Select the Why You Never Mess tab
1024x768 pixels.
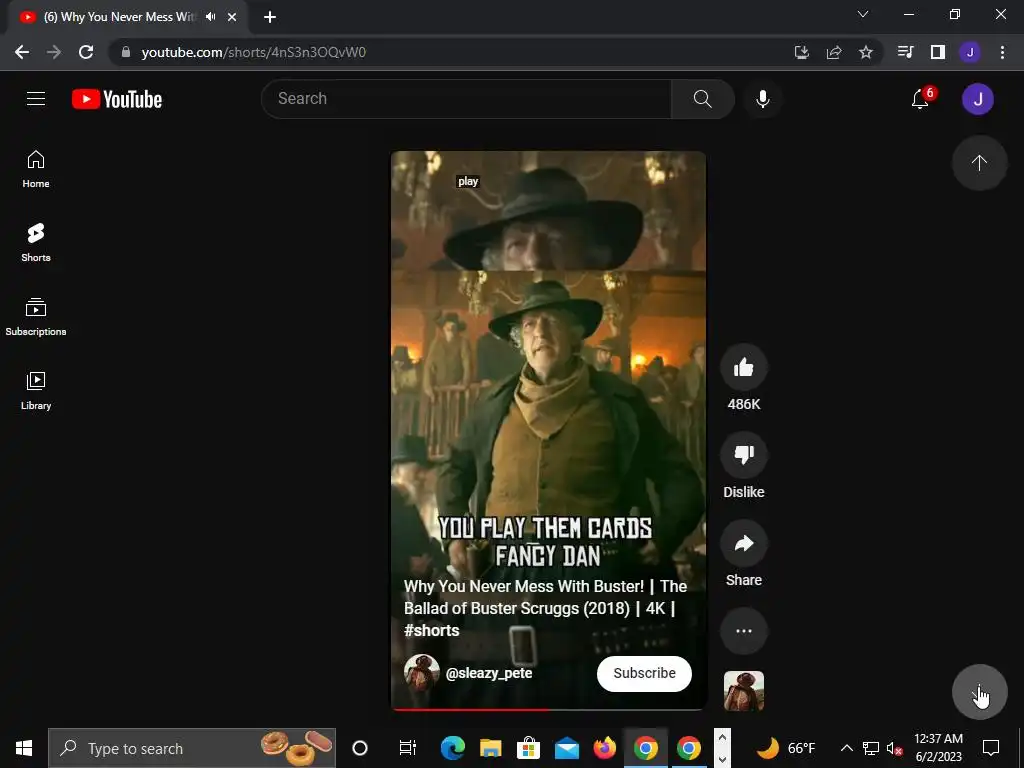click(118, 17)
